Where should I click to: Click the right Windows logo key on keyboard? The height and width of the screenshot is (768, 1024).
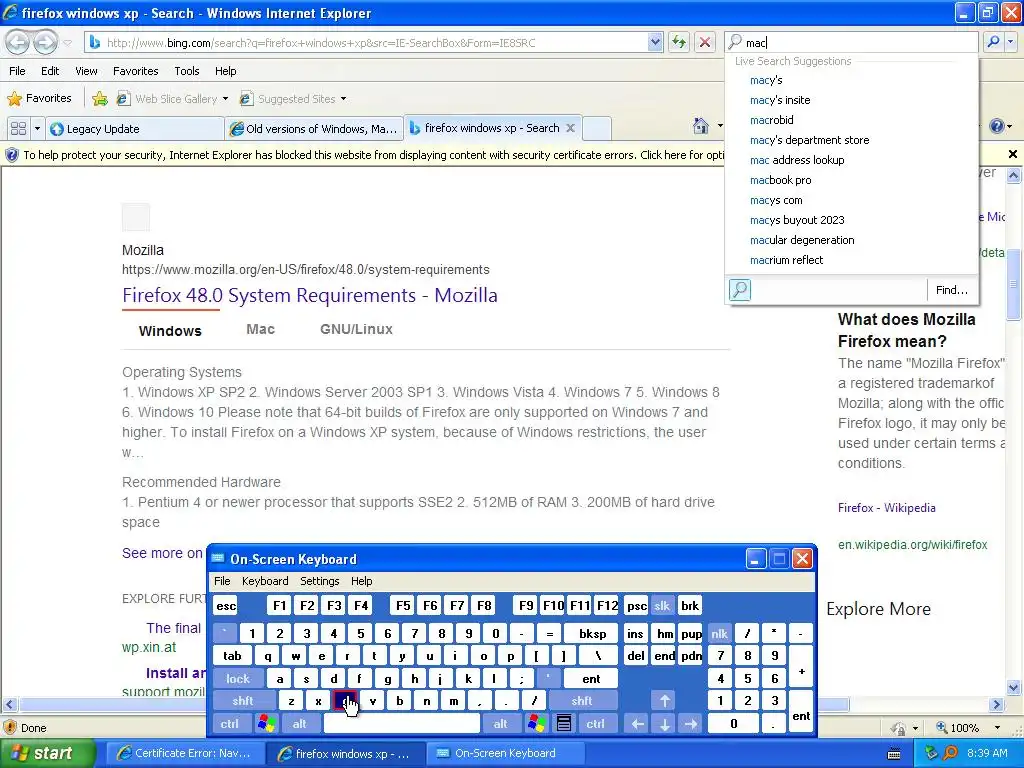[537, 724]
